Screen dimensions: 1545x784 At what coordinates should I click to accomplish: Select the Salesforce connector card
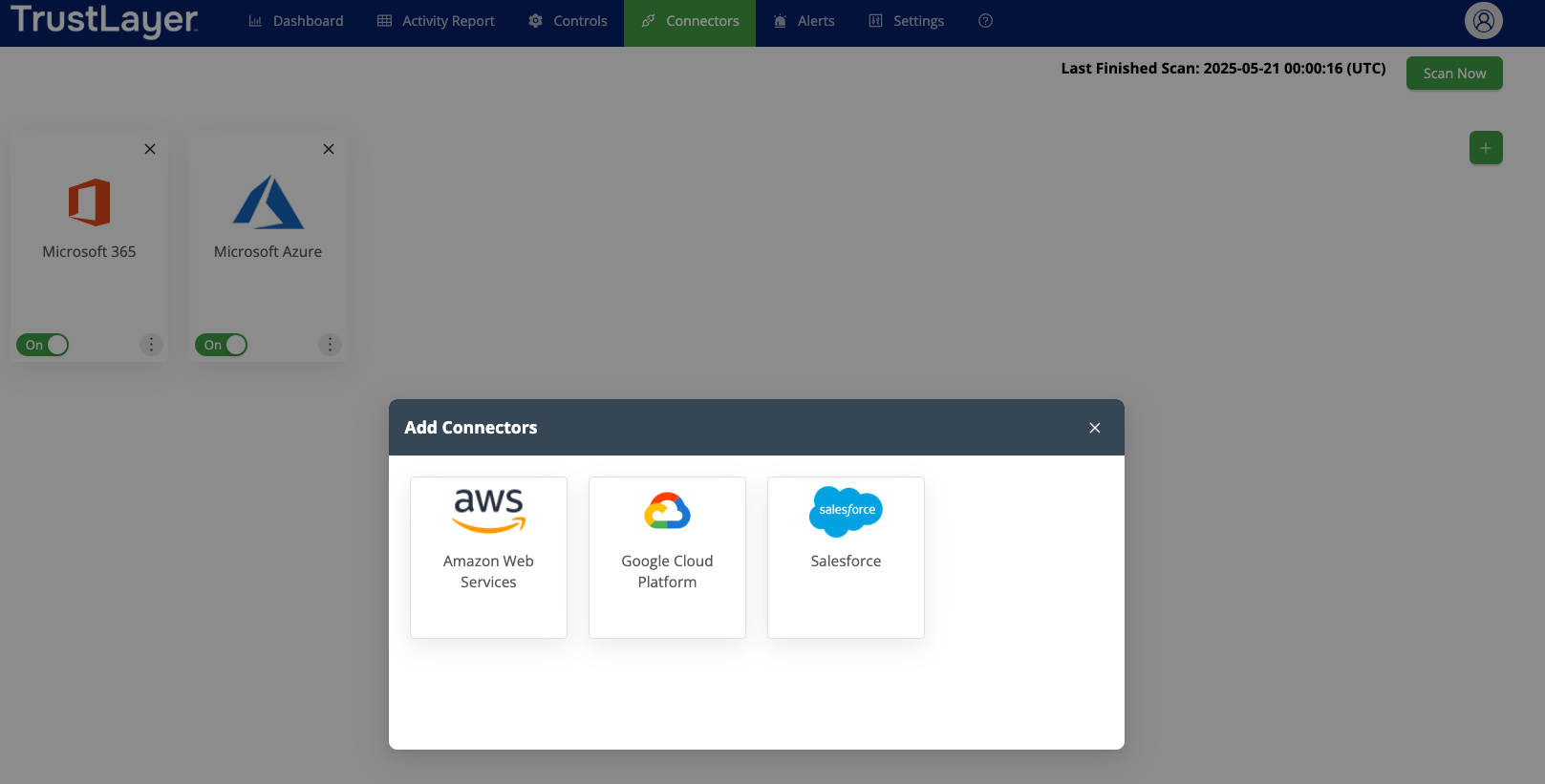pyautogui.click(x=846, y=558)
